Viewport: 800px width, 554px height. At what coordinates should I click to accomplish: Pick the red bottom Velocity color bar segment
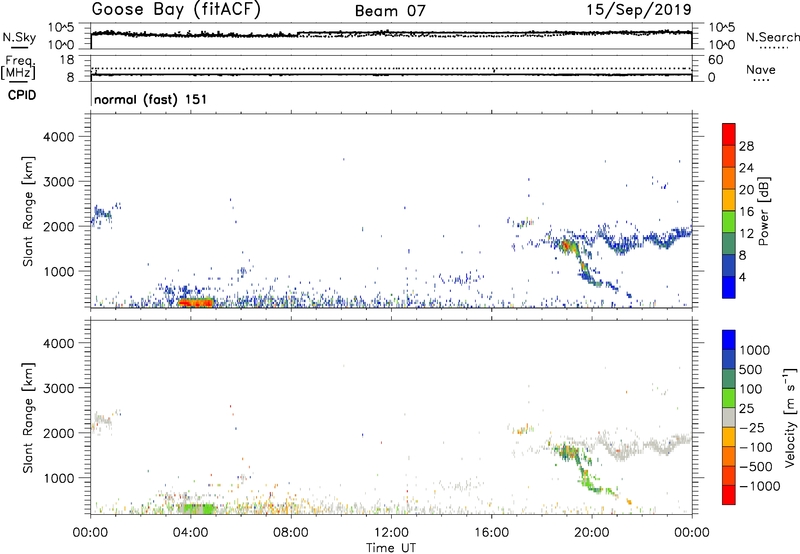pyautogui.click(x=729, y=495)
